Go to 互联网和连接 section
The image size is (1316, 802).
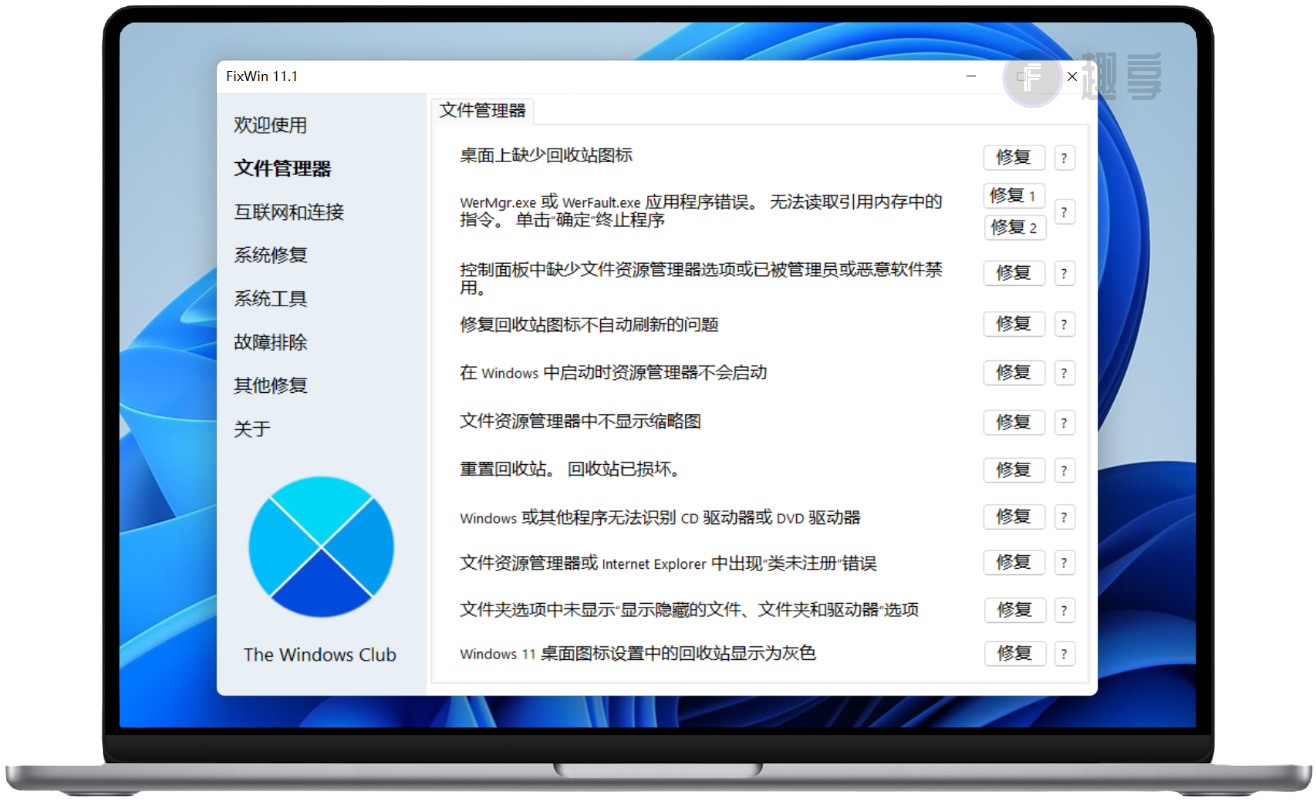[x=289, y=212]
